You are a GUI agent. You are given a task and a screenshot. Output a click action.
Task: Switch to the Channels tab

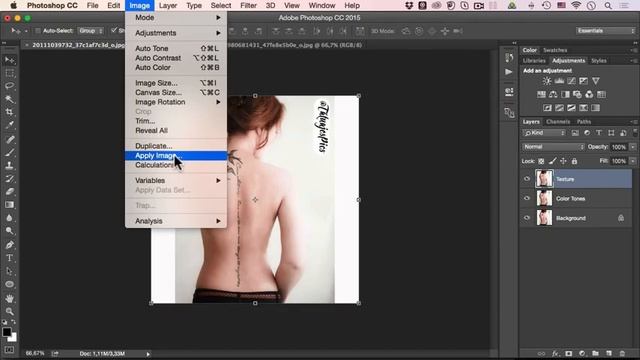pyautogui.click(x=558, y=122)
